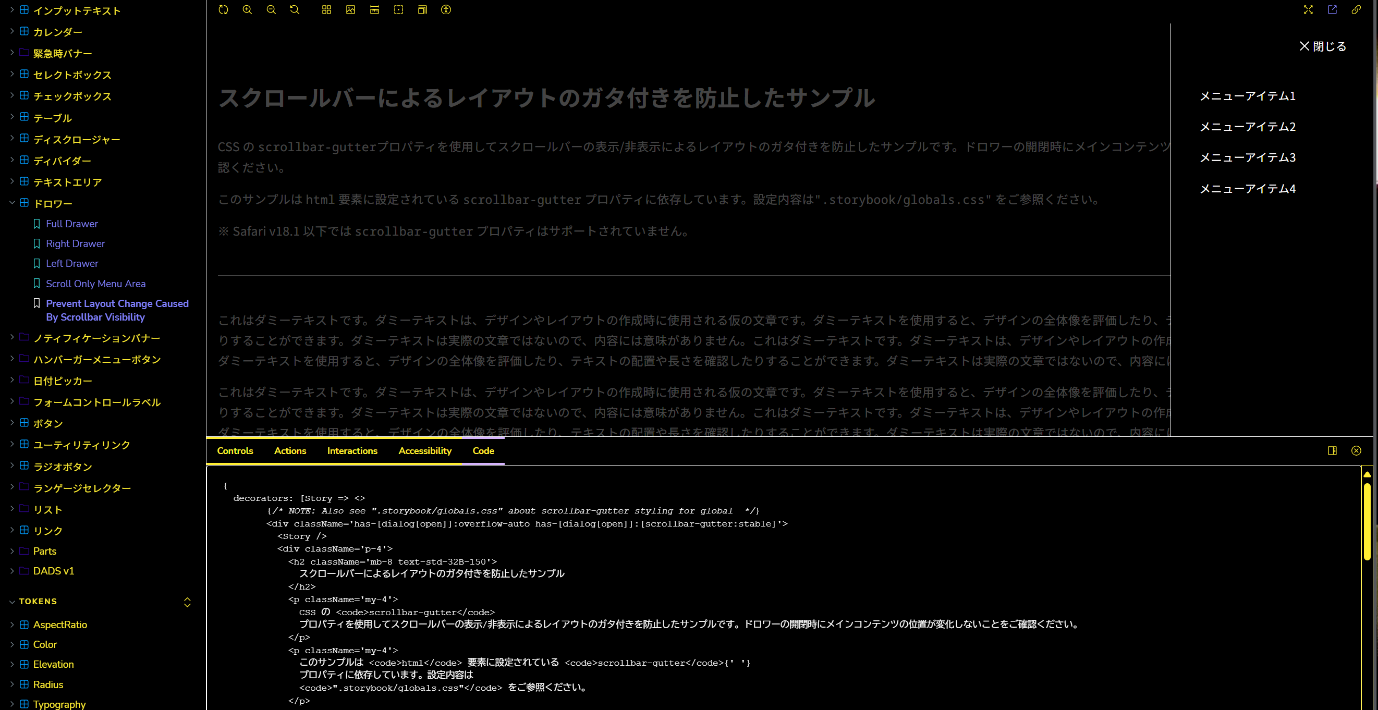Zoom in on the story preview

pyautogui.click(x=247, y=10)
